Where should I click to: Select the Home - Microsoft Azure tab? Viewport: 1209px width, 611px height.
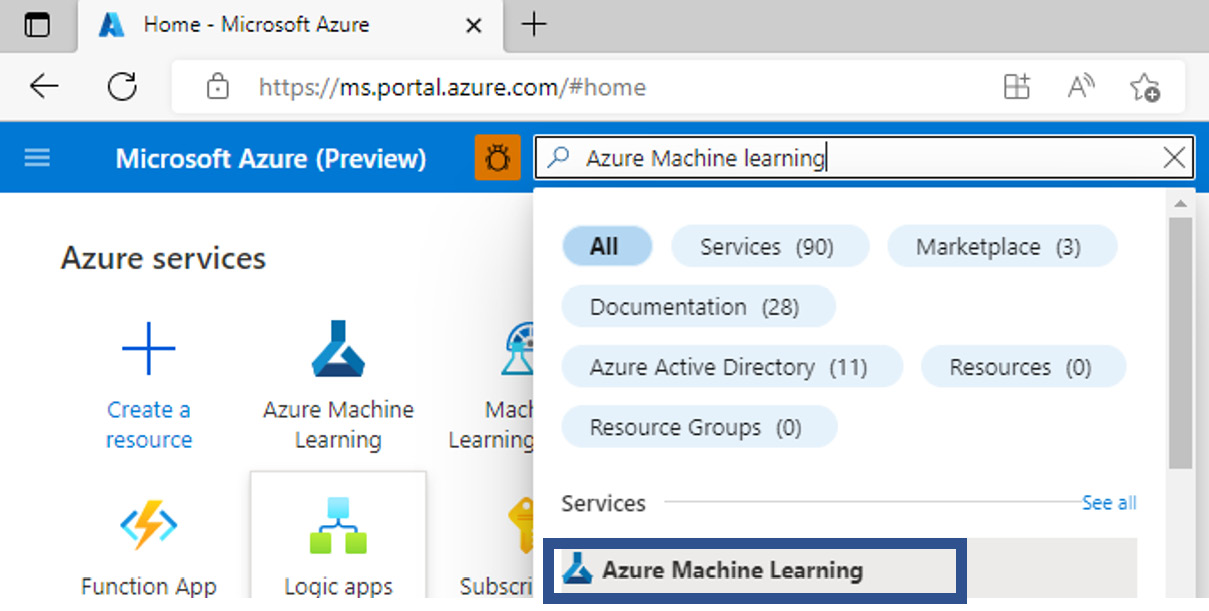[290, 25]
